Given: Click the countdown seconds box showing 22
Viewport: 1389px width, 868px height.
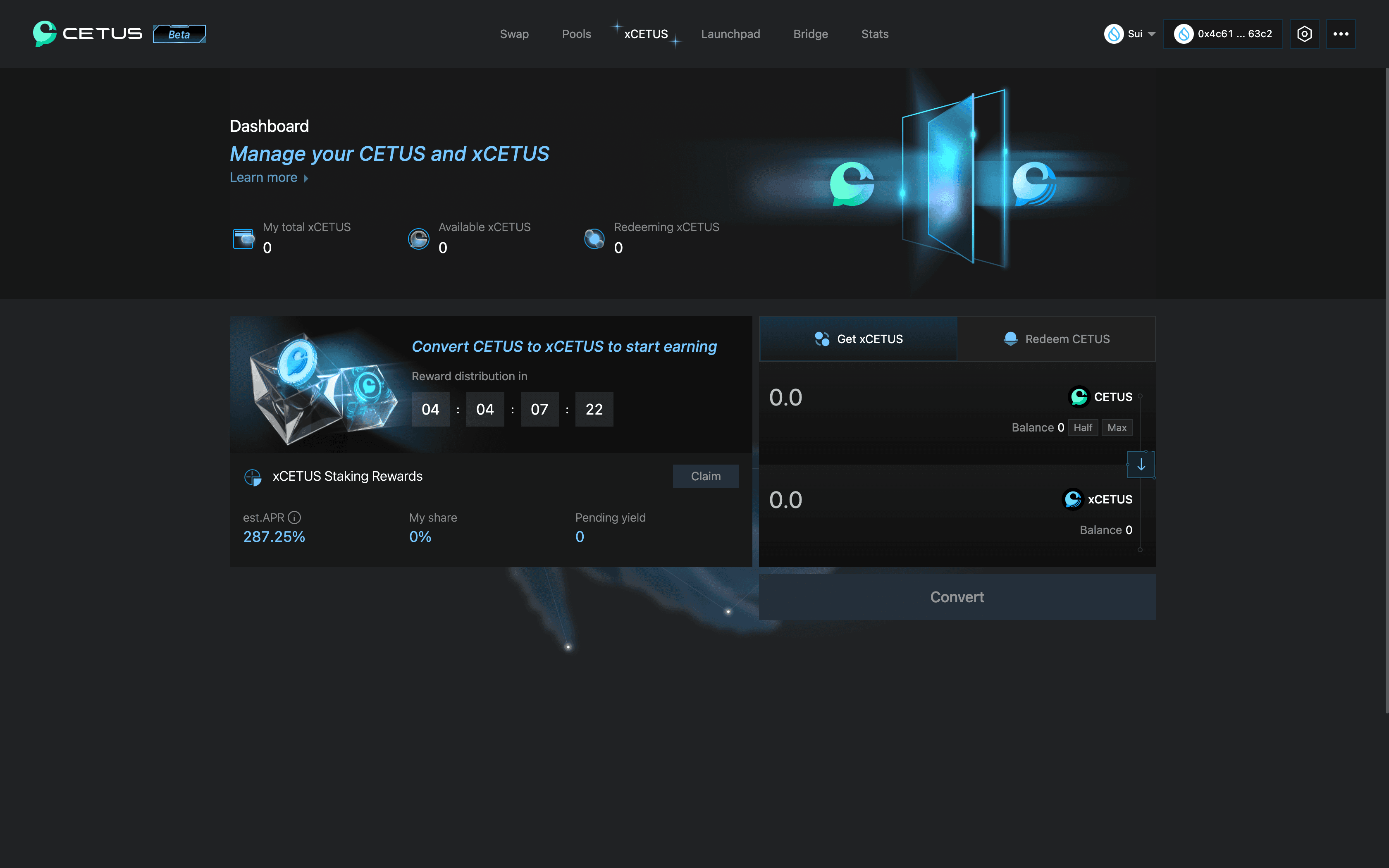Looking at the screenshot, I should point(594,409).
